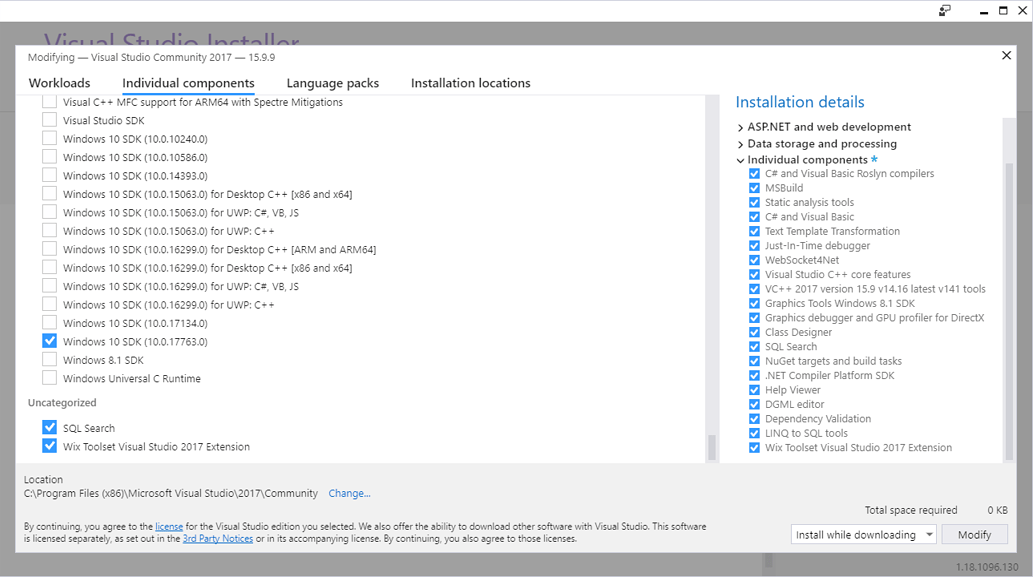
Task: Expand Data storage and processing section
Action: 740,144
